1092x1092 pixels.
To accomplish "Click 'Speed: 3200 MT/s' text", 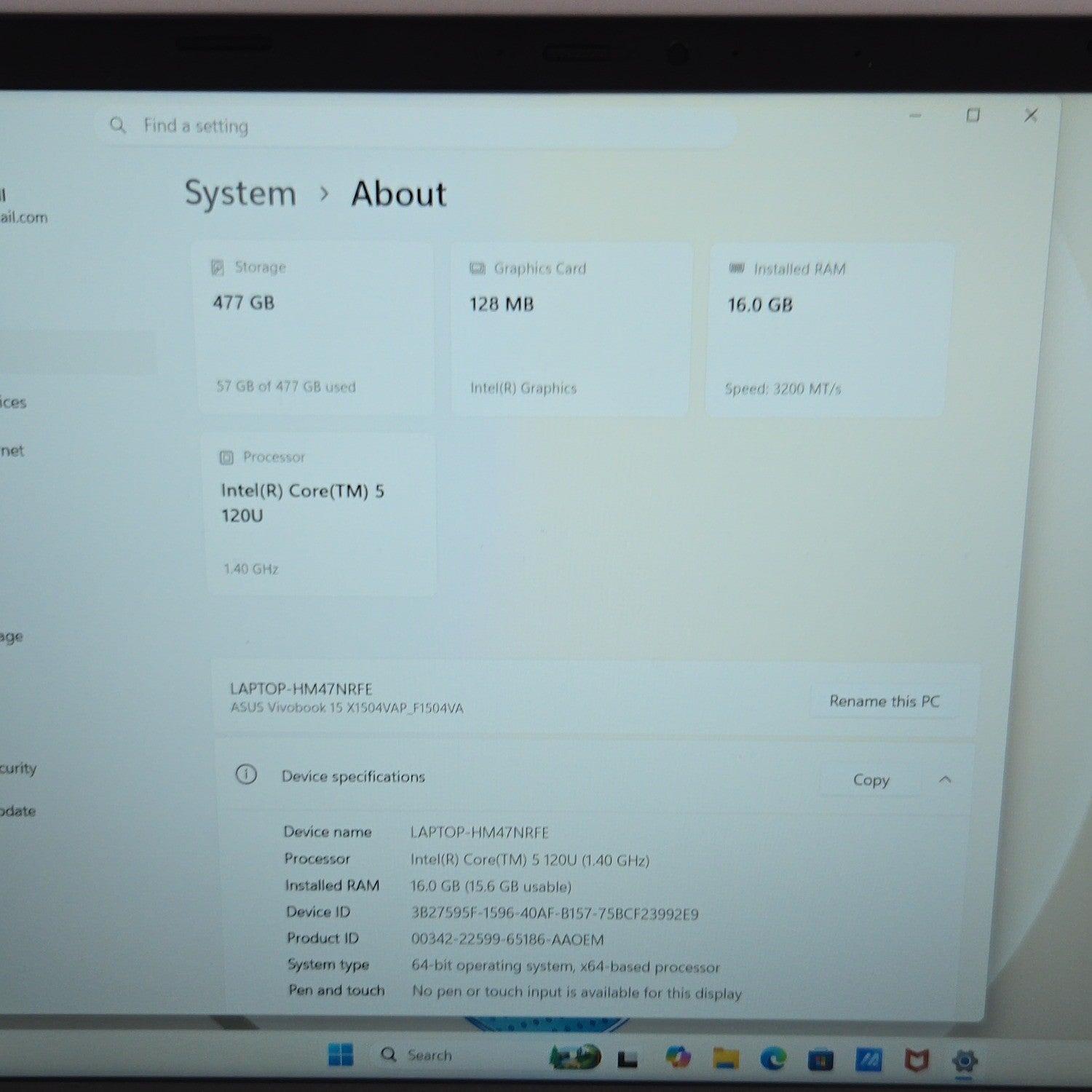I will [x=783, y=389].
